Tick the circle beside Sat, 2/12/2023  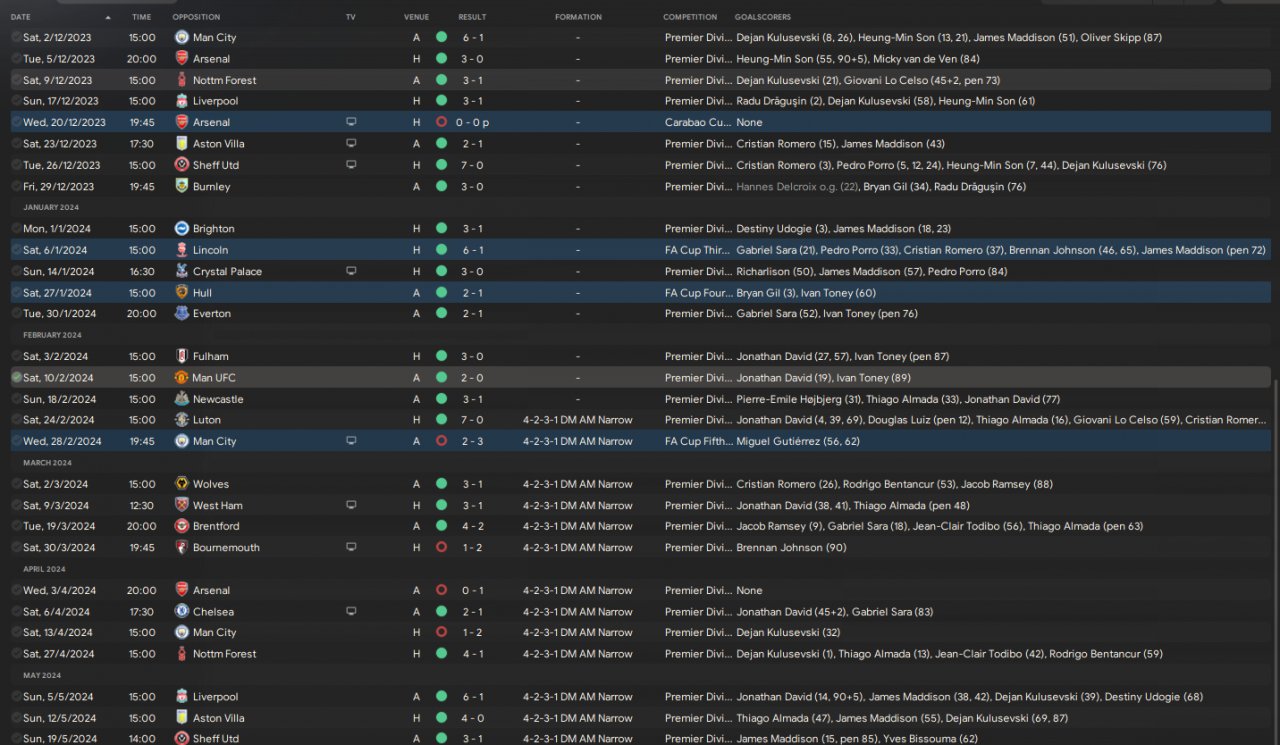pos(16,37)
